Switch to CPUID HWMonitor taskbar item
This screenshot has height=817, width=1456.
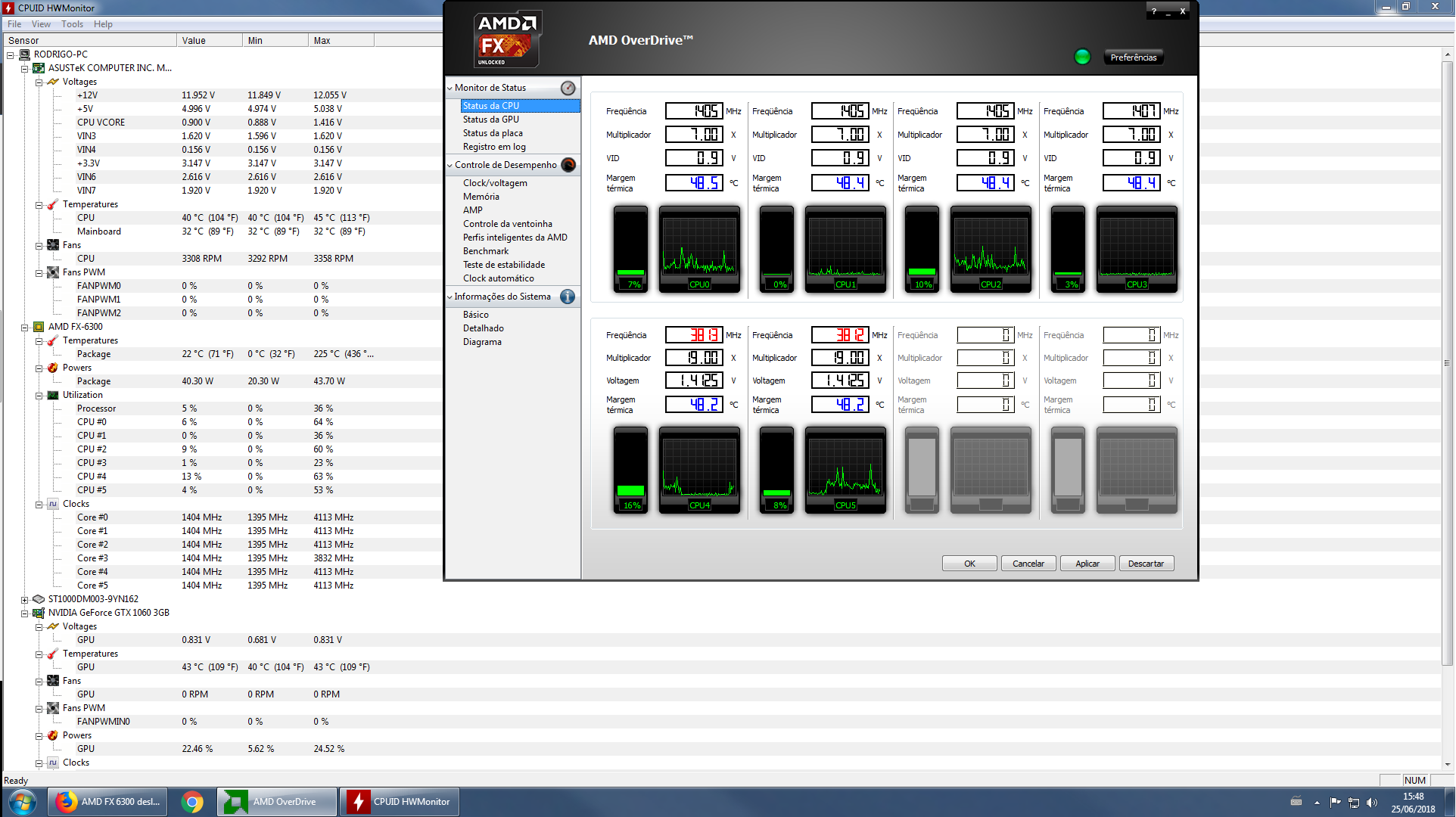pyautogui.click(x=399, y=802)
